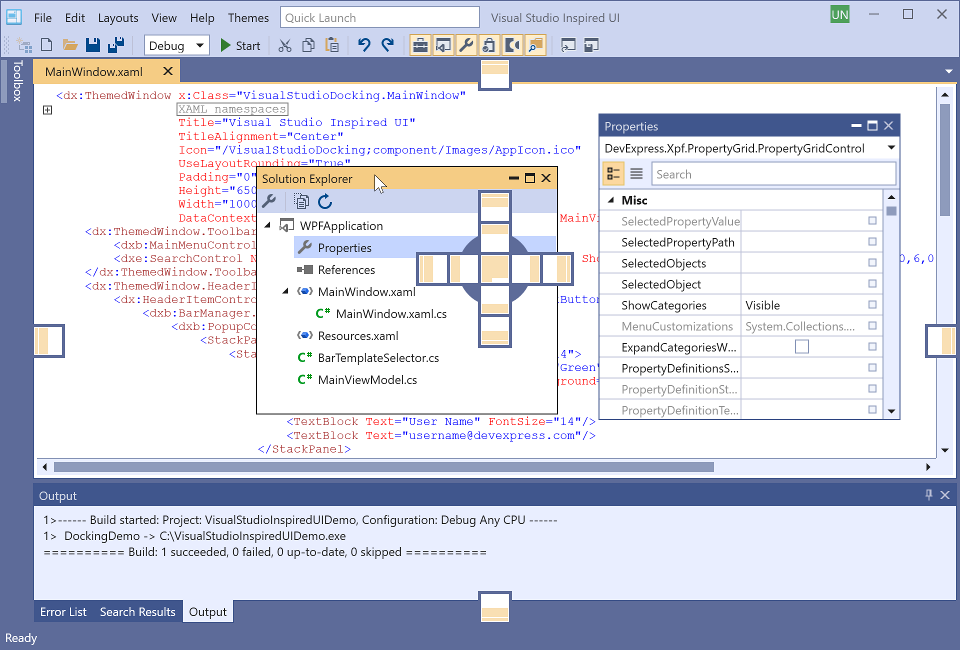The image size is (960, 650).
Task: Click the Properties panel scroll down arrow
Action: tap(891, 411)
